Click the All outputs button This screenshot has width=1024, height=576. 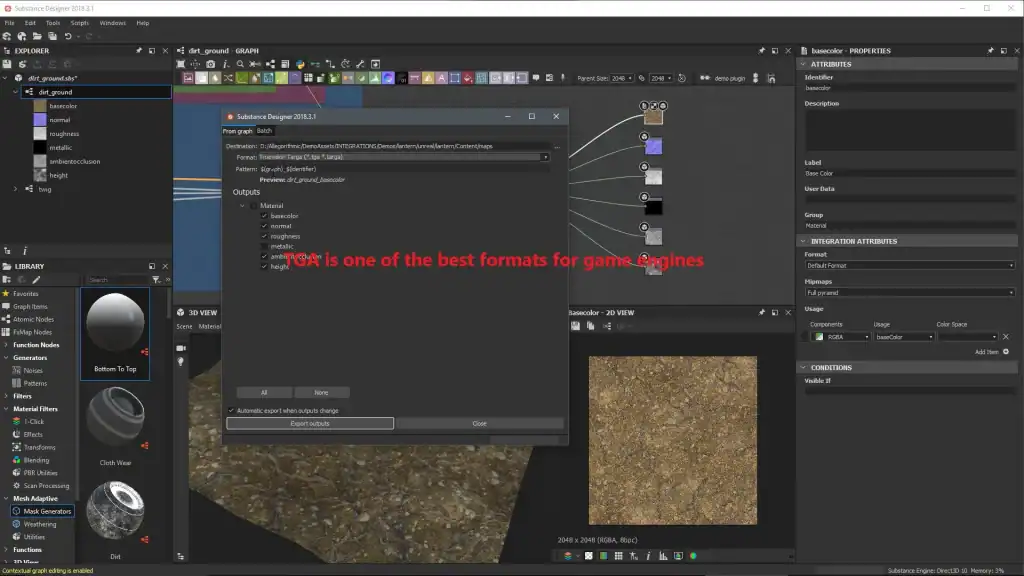coord(264,392)
